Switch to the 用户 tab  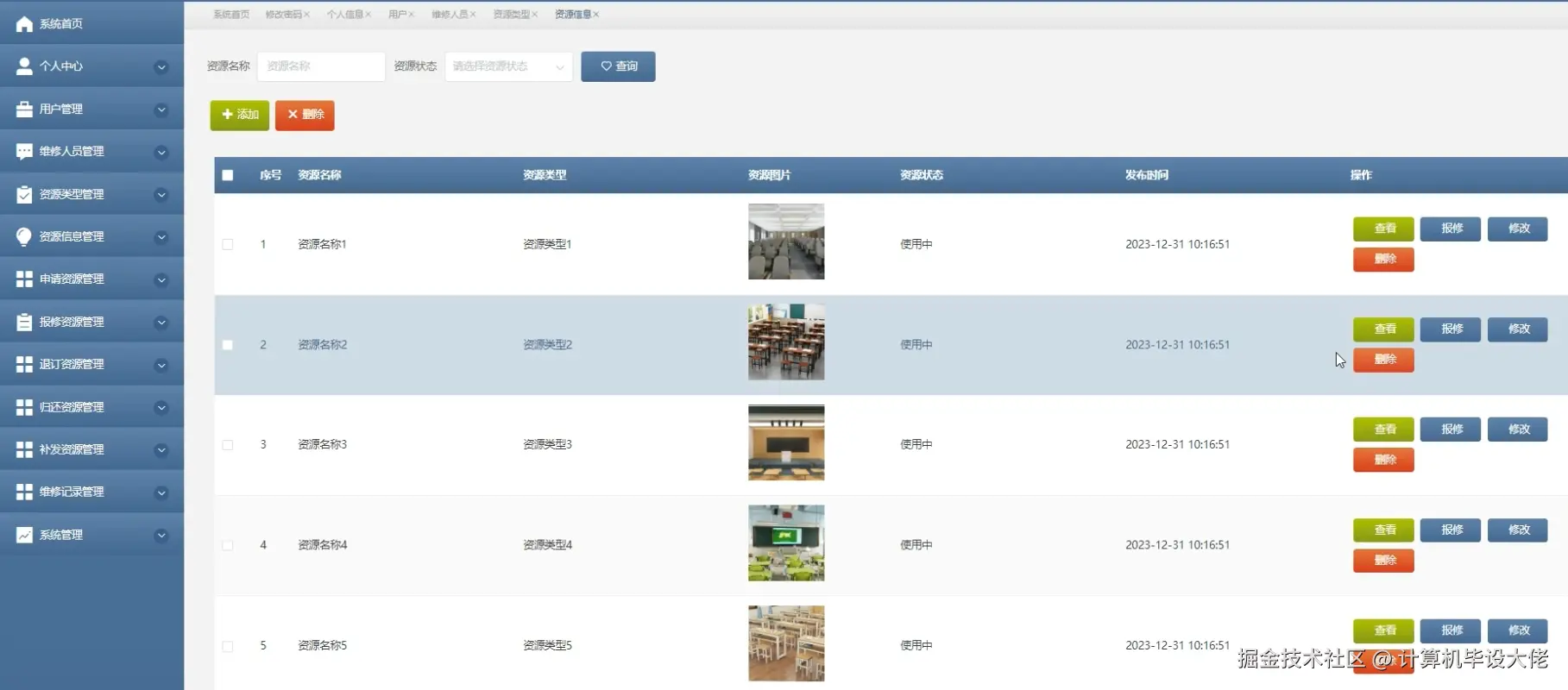(x=397, y=15)
